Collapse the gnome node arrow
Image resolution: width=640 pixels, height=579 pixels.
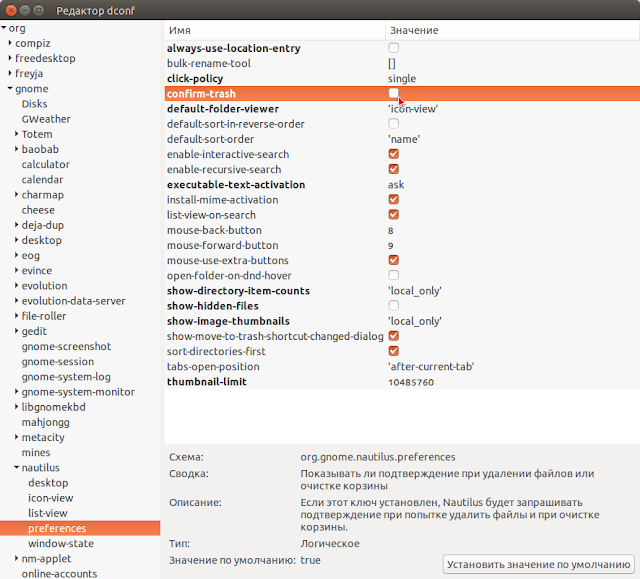[x=10, y=88]
